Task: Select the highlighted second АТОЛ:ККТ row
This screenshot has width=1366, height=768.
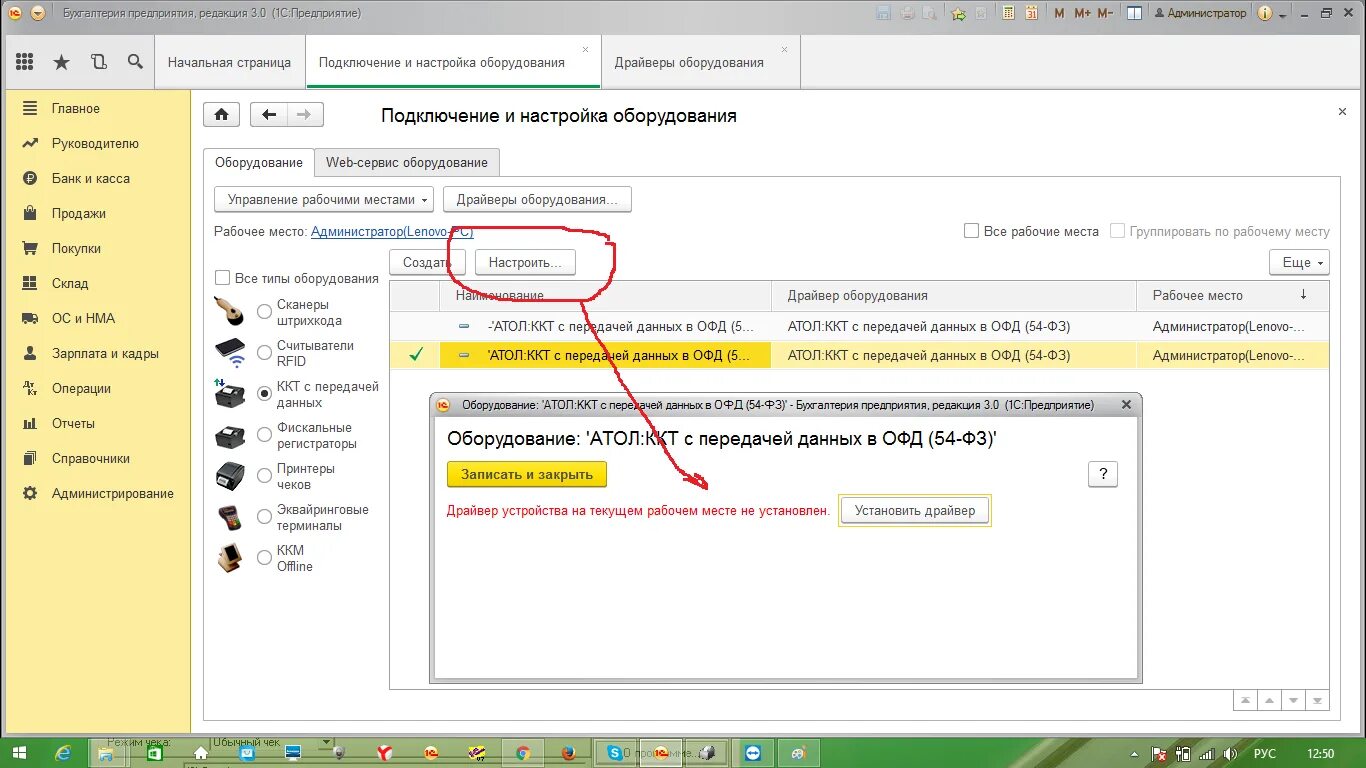Action: (x=859, y=355)
